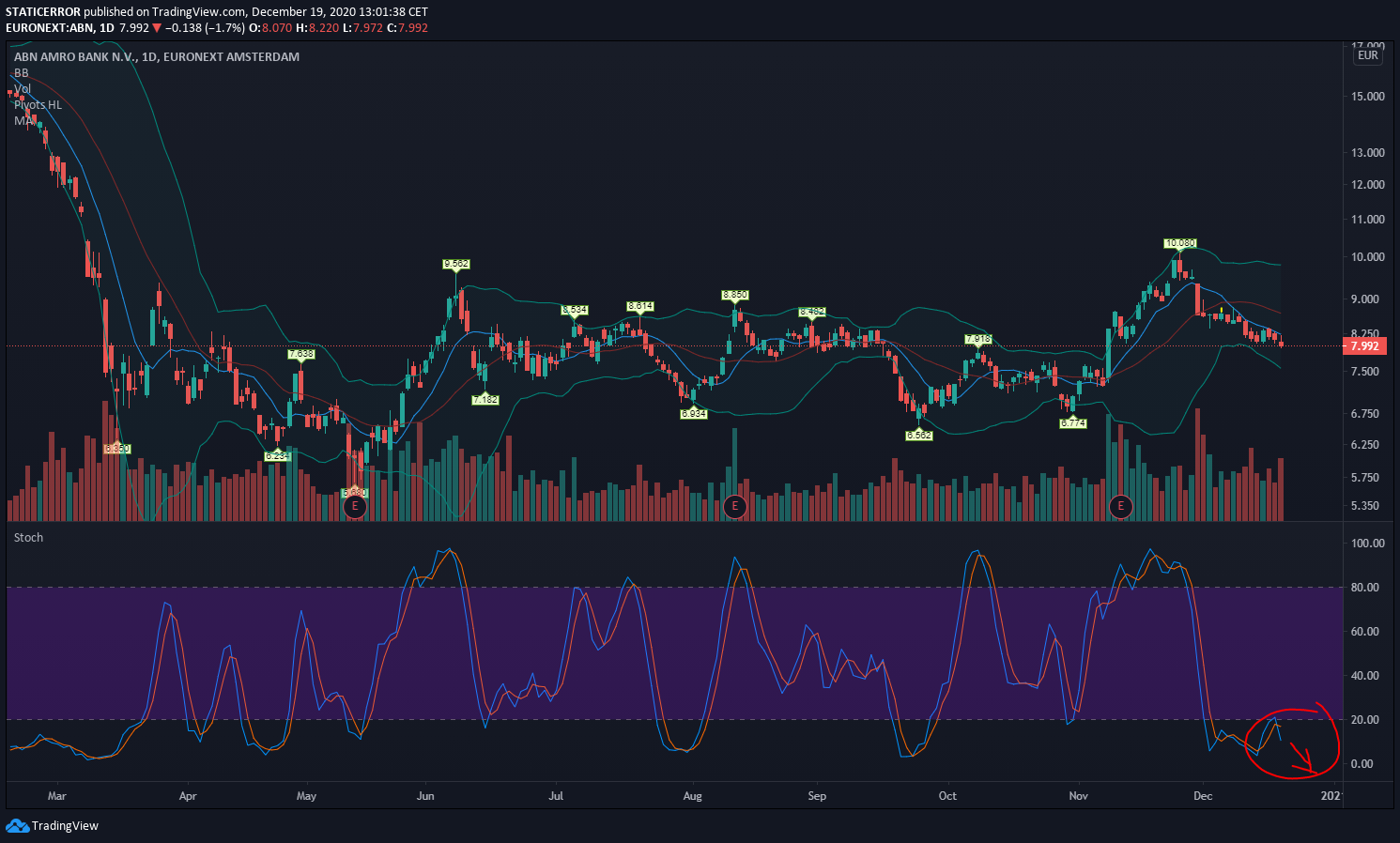
Task: Open the earnings marker E near May
Action: coord(354,507)
